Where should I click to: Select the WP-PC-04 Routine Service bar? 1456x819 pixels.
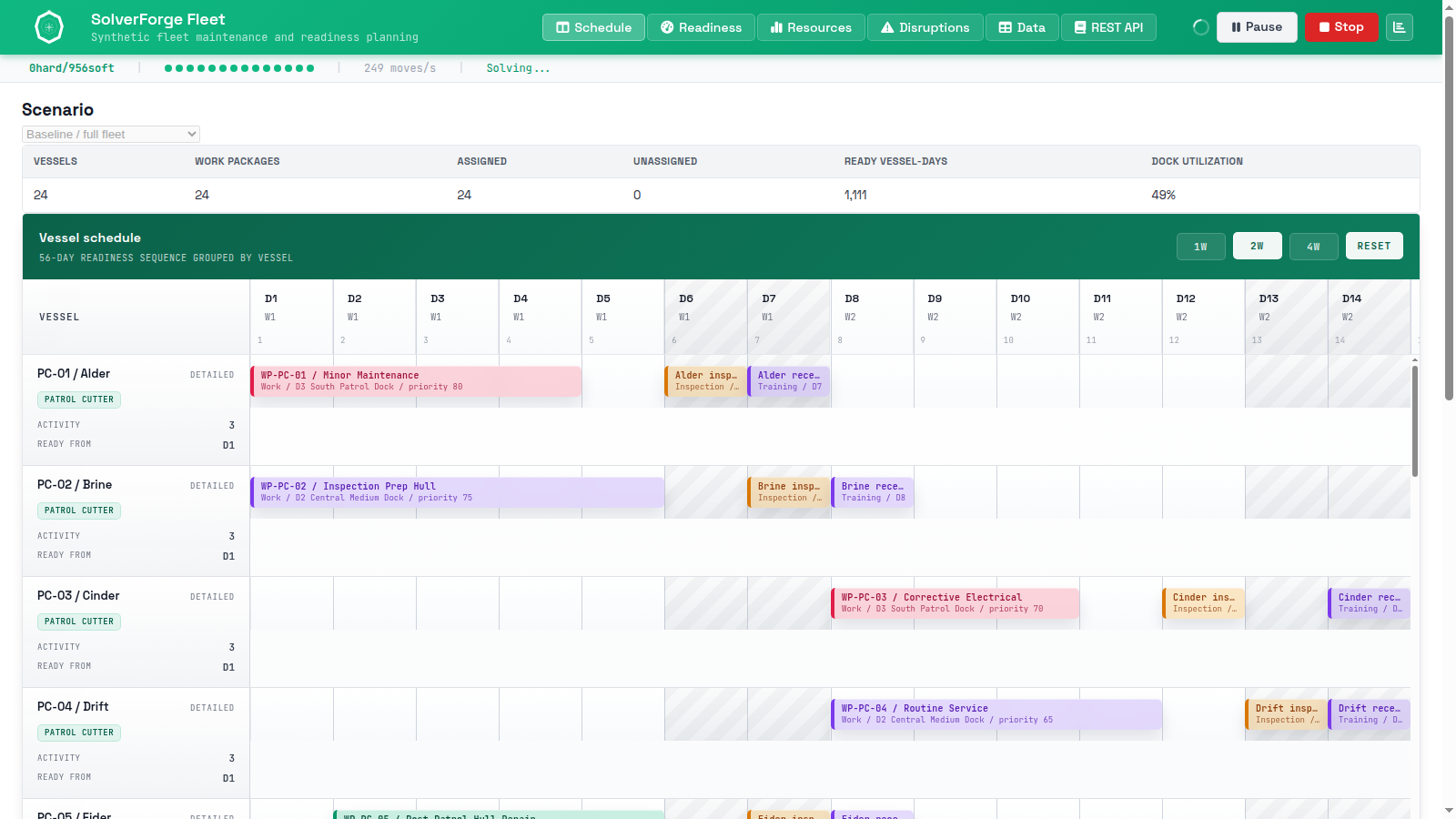pyautogui.click(x=996, y=714)
